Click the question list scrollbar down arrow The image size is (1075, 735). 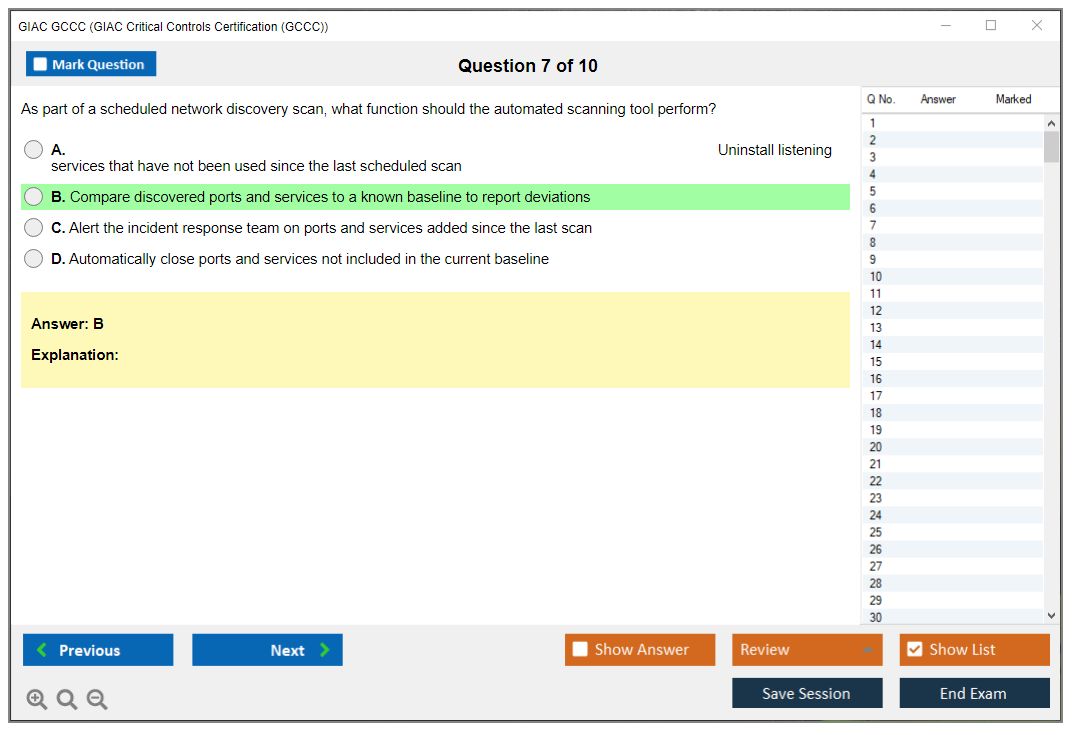[1051, 615]
